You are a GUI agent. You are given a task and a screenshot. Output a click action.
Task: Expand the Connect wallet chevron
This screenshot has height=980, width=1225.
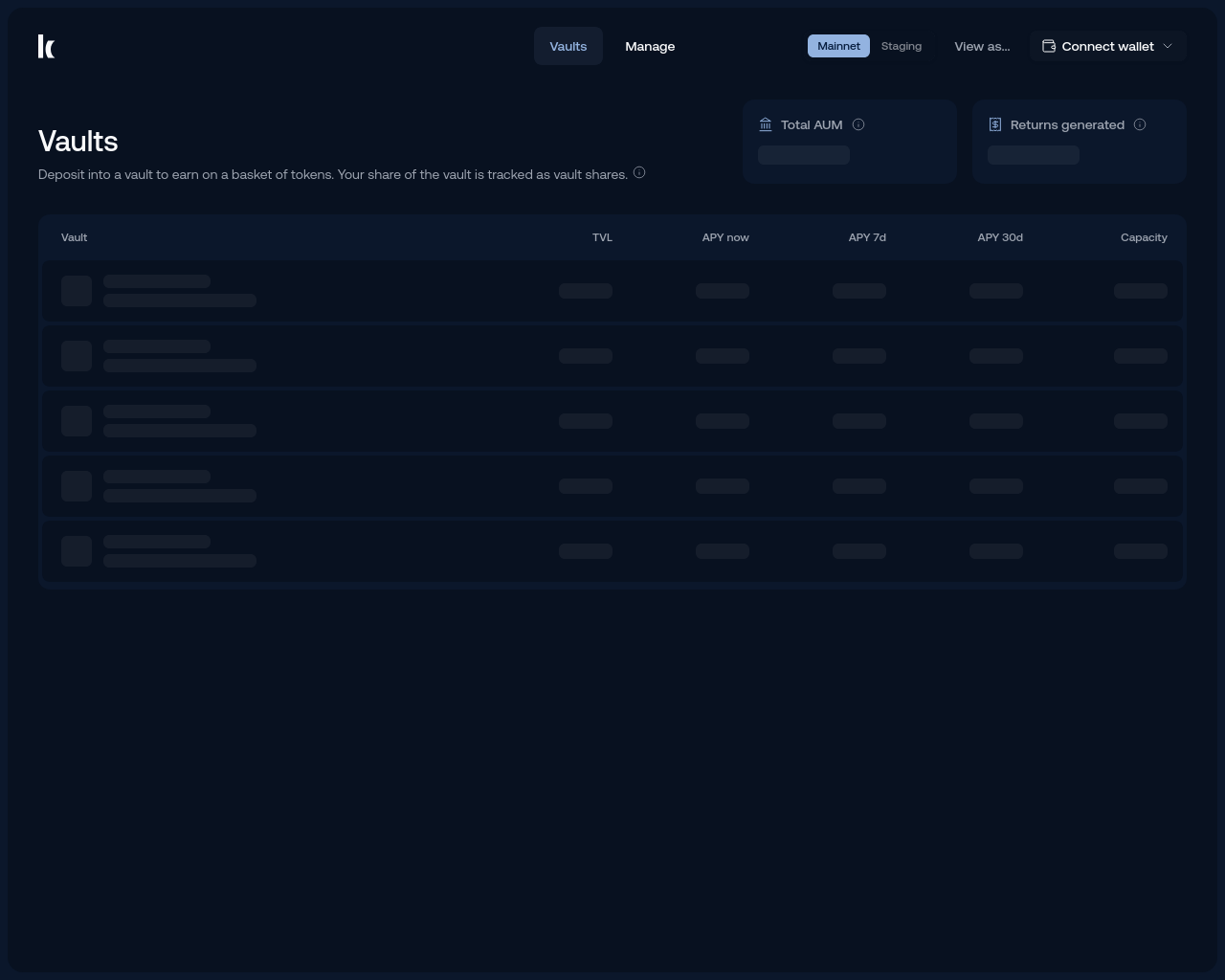[x=1168, y=46]
